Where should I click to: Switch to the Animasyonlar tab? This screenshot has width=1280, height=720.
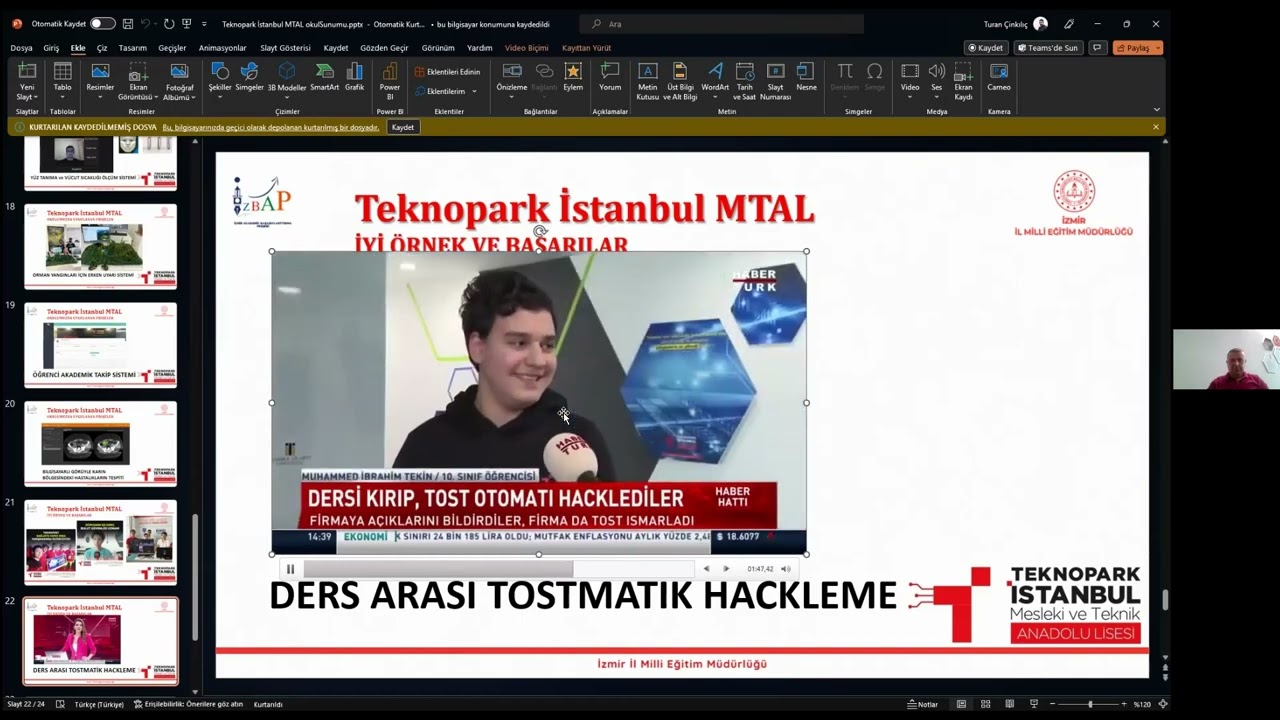tap(222, 48)
